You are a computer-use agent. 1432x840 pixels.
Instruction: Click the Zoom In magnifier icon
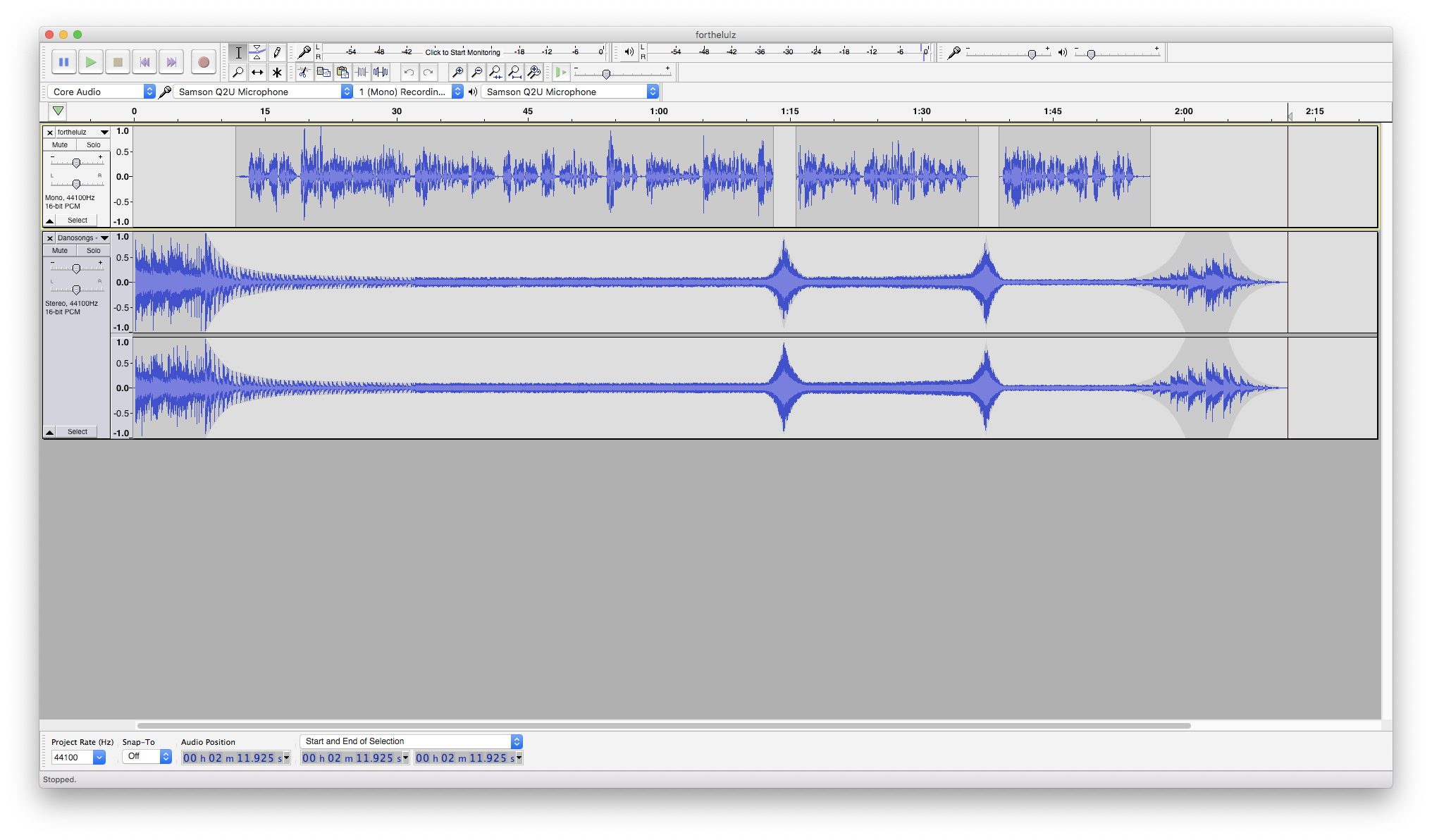click(x=457, y=72)
